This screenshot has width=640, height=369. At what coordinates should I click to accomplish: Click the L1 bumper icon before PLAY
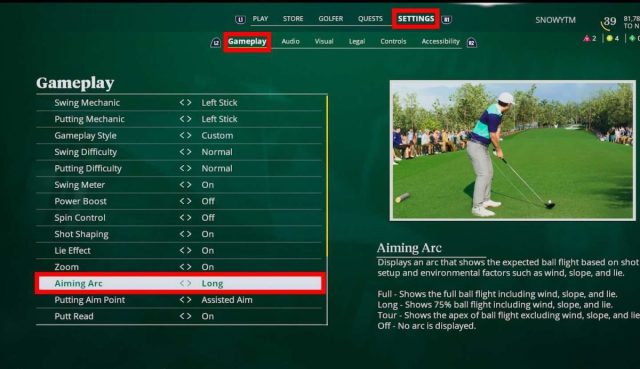click(x=240, y=19)
